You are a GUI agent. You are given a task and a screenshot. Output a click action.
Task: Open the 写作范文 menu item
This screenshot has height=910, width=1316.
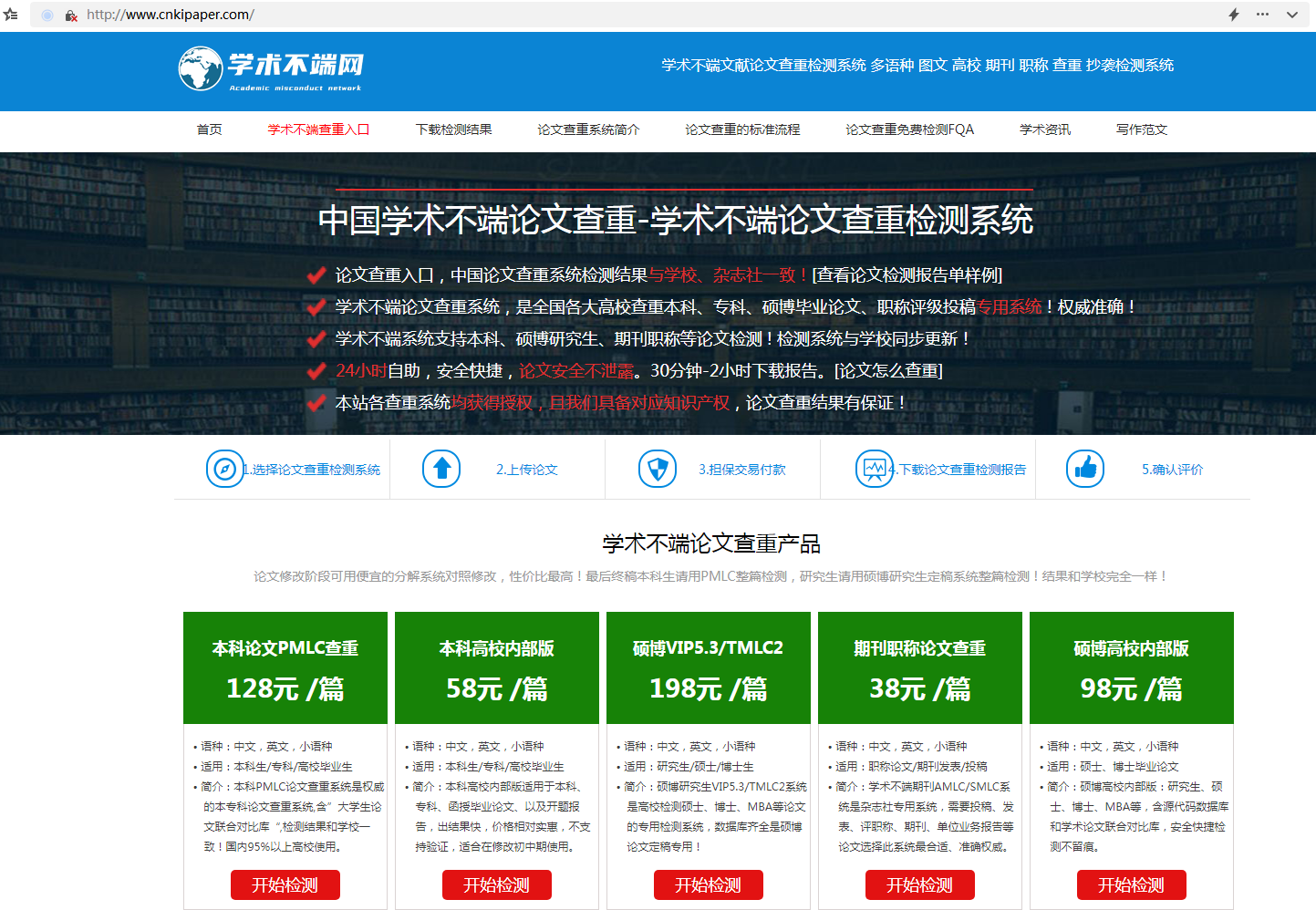(x=1142, y=129)
